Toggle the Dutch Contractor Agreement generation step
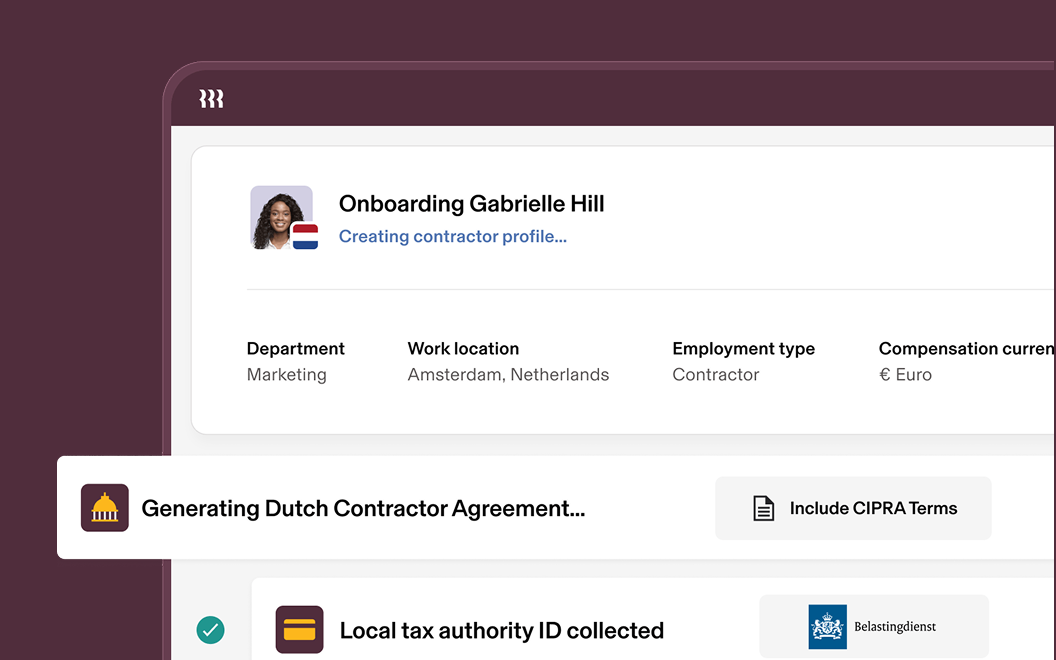This screenshot has height=660, width=1056. click(x=365, y=508)
